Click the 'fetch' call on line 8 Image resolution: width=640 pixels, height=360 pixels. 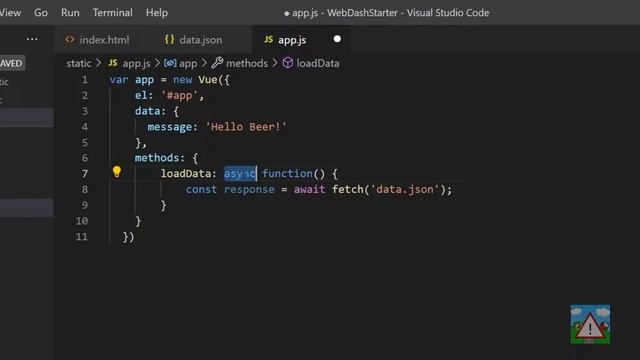pos(347,189)
